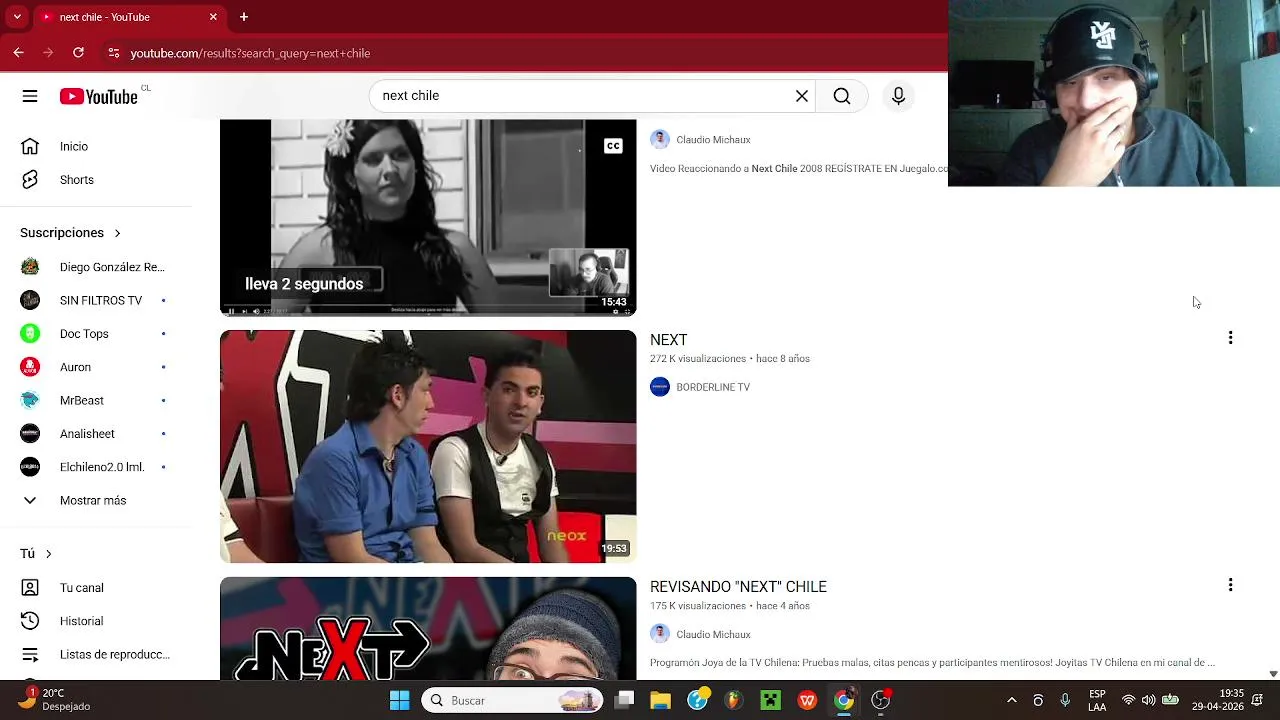Viewport: 1280px width, 720px height.
Task: Close the 'next chile - YouTube' tab
Action: (213, 17)
